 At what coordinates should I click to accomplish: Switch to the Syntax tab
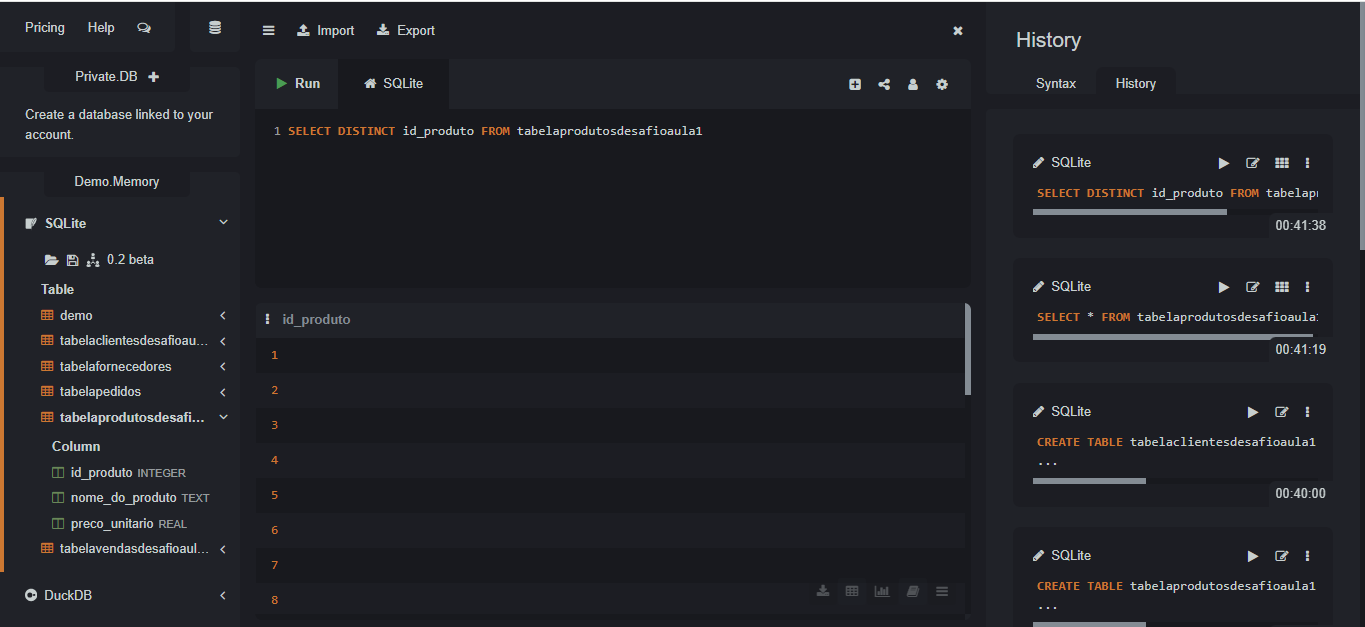pyautogui.click(x=1055, y=84)
